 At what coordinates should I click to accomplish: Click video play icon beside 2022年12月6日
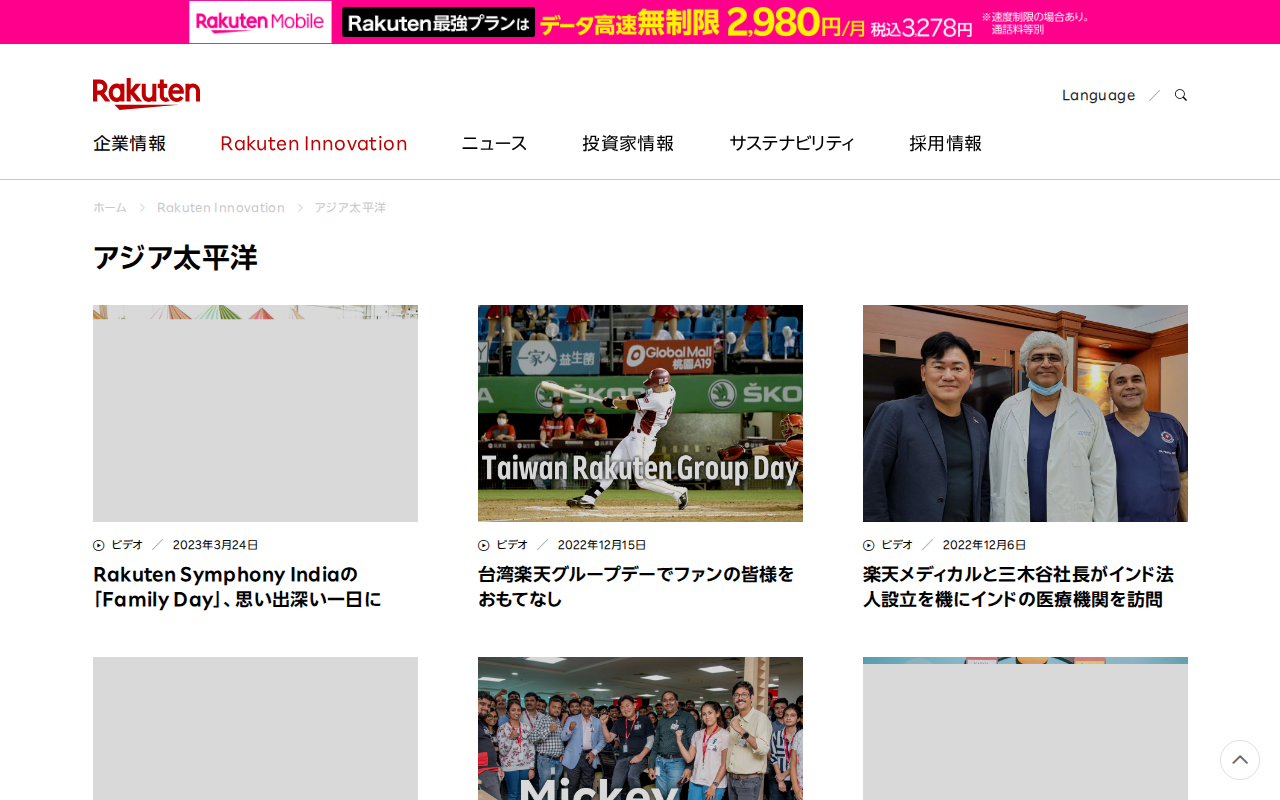tap(869, 545)
